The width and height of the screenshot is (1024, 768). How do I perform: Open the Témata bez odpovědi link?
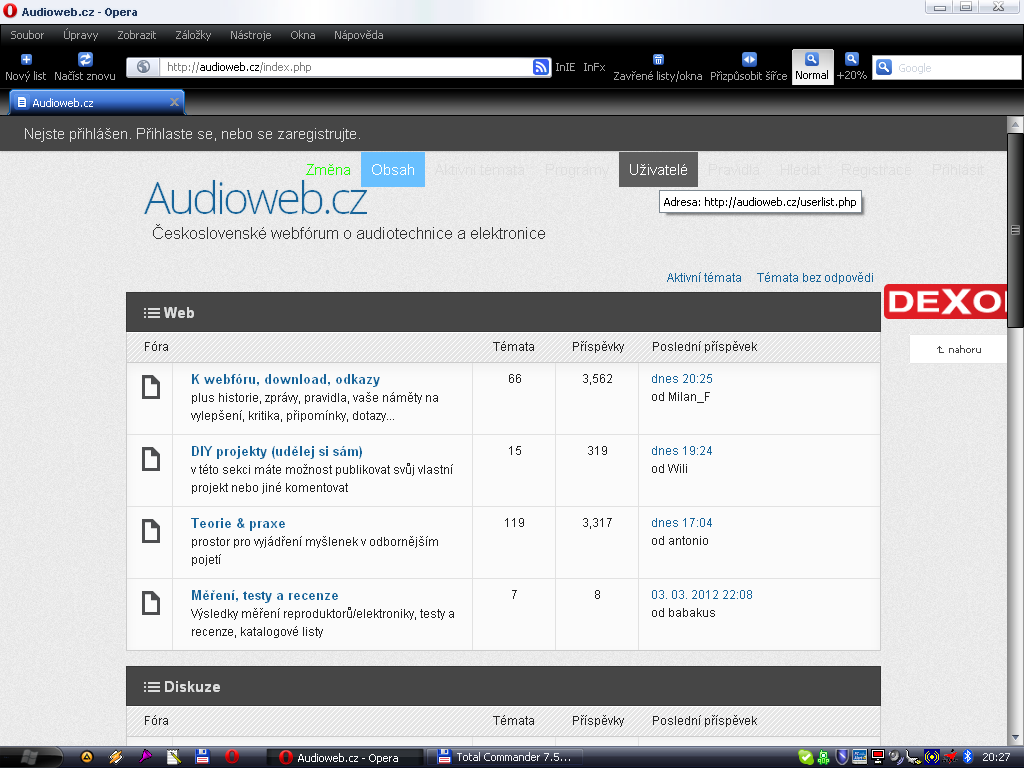point(815,278)
